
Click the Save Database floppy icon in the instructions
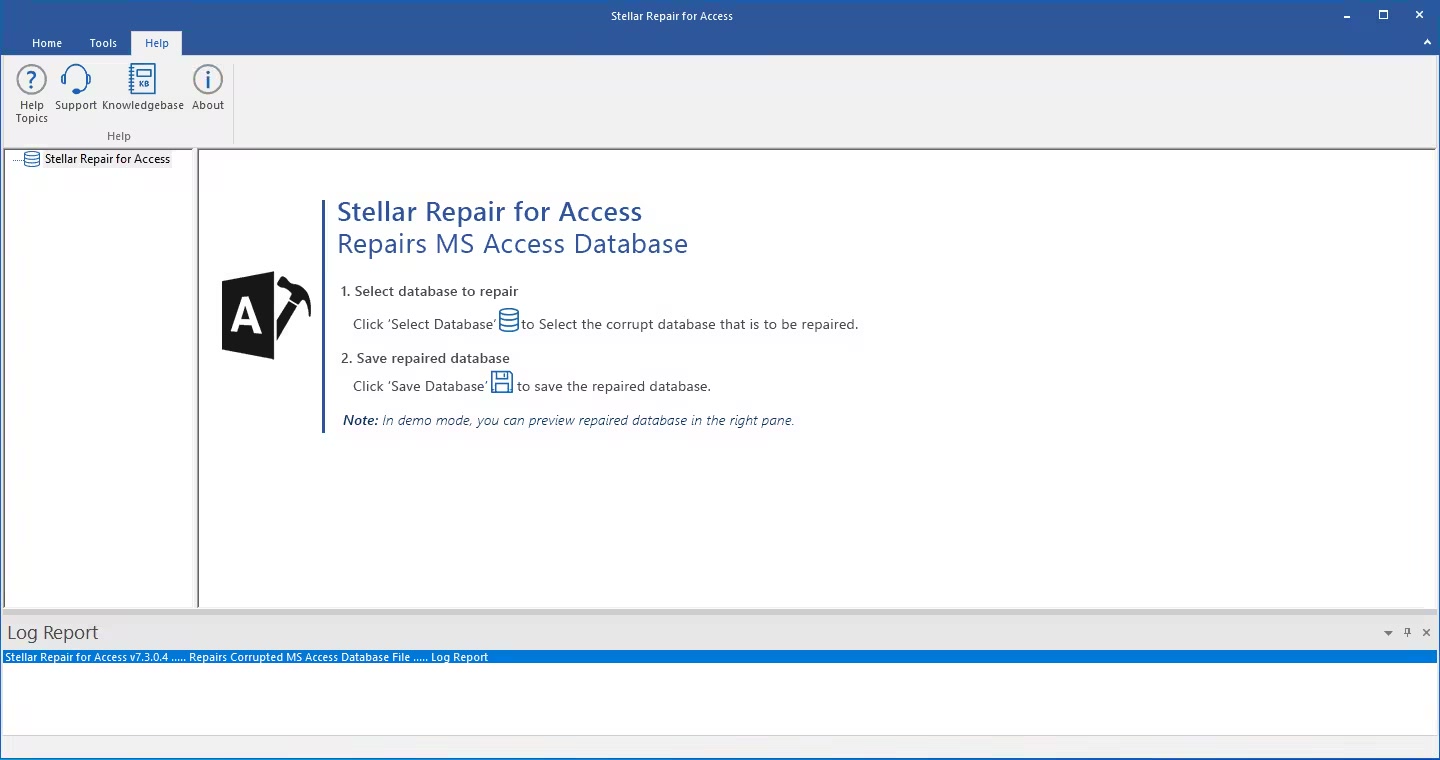[501, 383]
